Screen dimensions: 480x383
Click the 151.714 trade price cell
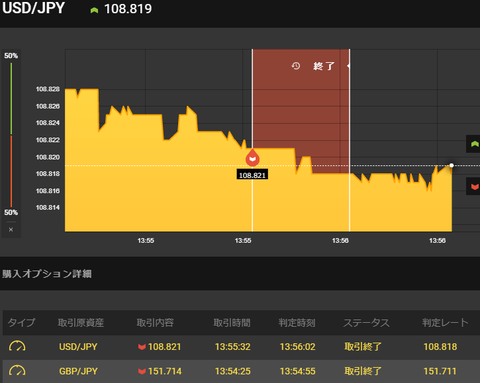(165, 371)
